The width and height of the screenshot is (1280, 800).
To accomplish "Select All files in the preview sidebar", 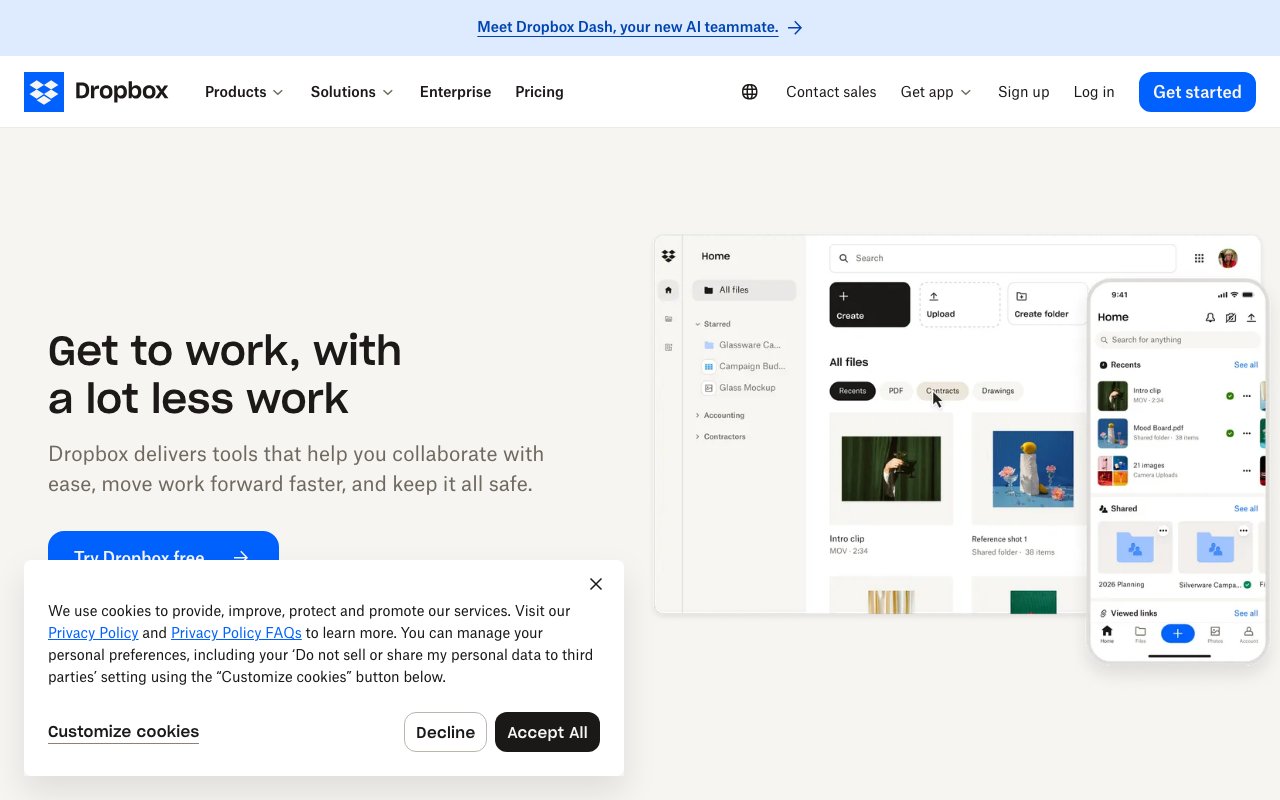I will (744, 290).
